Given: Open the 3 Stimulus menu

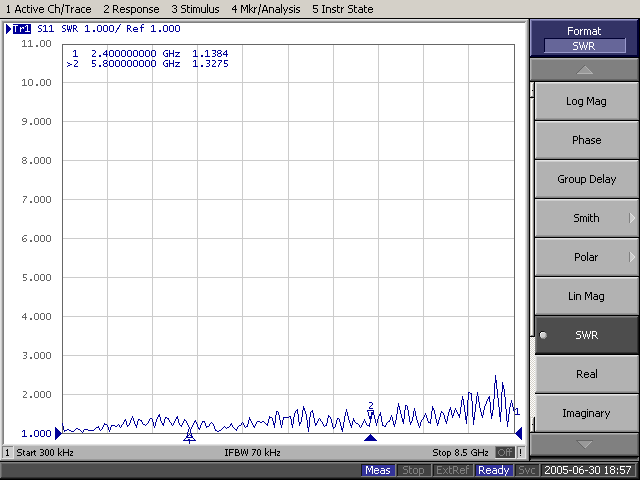Looking at the screenshot, I should click(x=195, y=9).
